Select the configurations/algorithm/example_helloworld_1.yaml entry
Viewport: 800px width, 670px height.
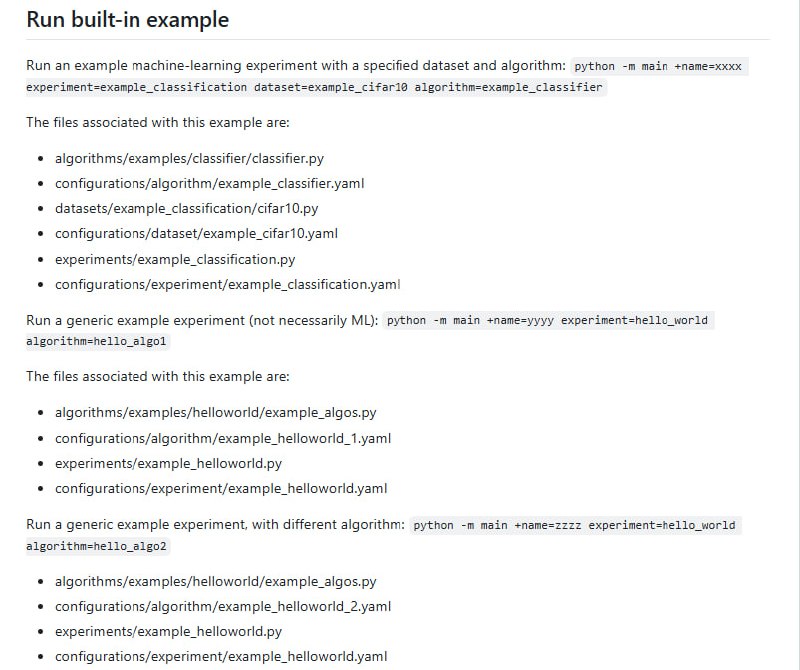click(223, 438)
